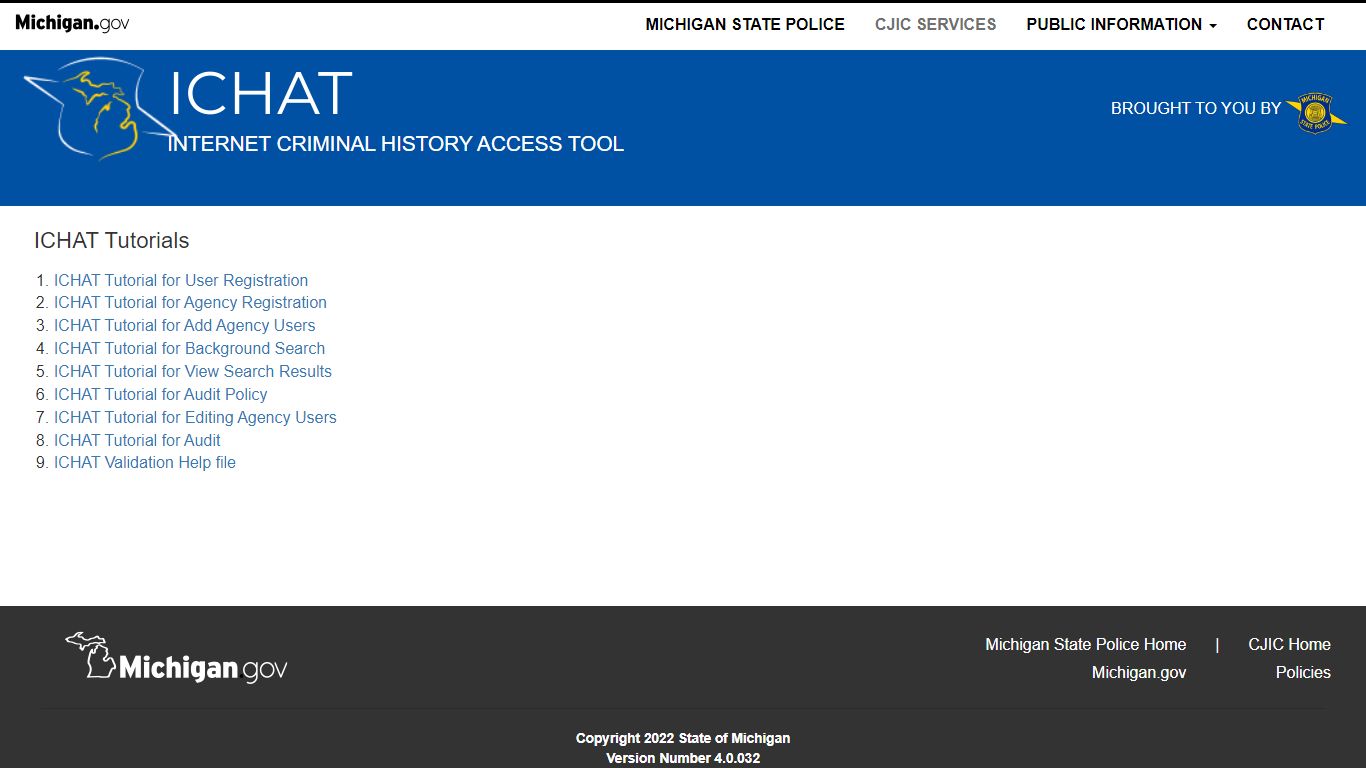Follow the footer Michigan.gov text link
1366x768 pixels.
[1139, 672]
